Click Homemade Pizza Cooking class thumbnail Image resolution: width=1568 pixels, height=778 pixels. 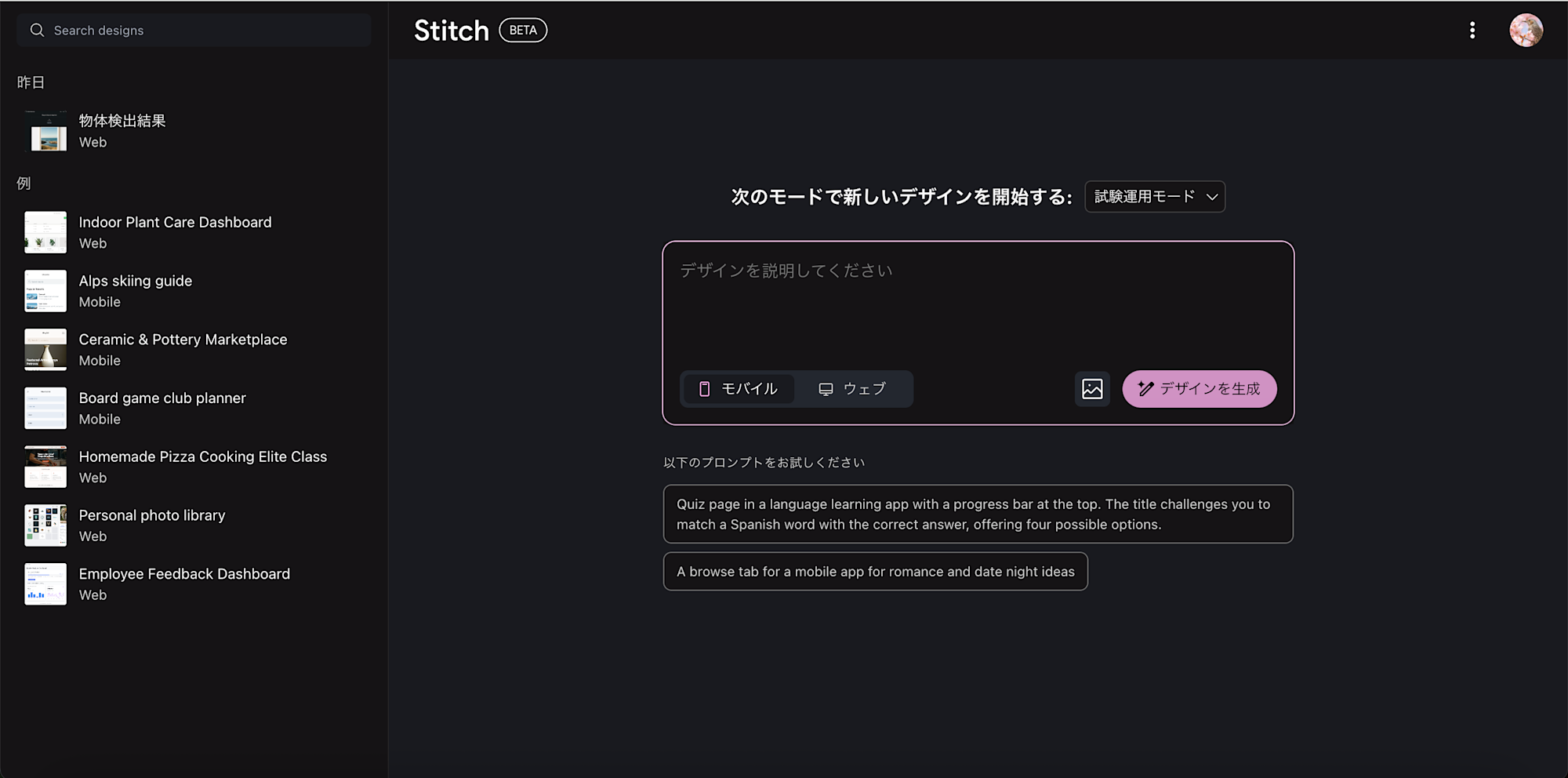point(45,467)
